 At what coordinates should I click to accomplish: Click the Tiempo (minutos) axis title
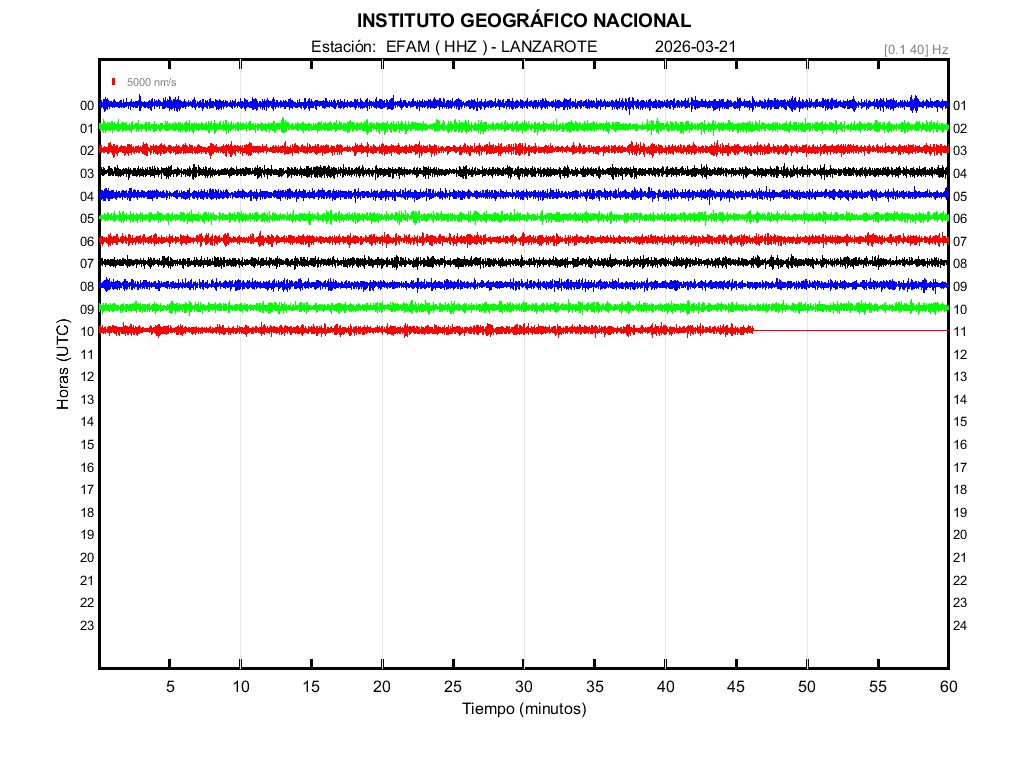click(x=523, y=709)
